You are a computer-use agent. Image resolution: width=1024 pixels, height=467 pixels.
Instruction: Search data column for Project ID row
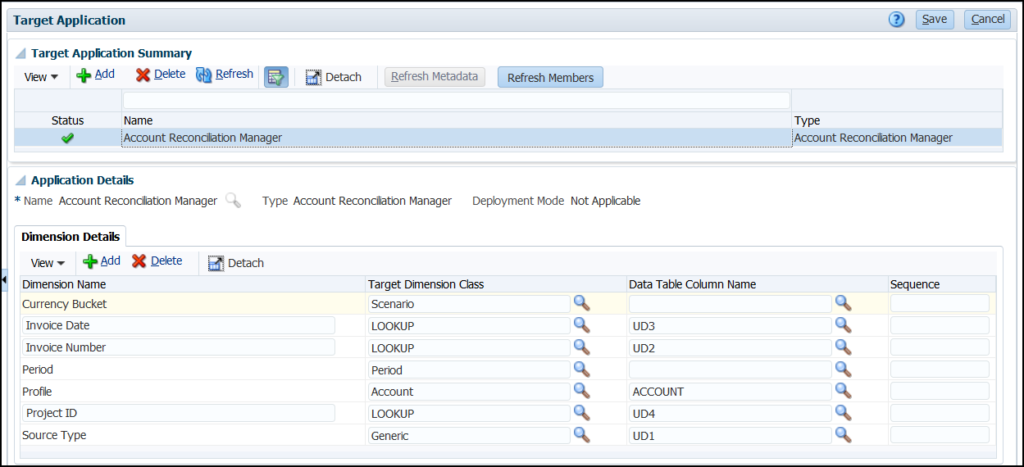[843, 413]
